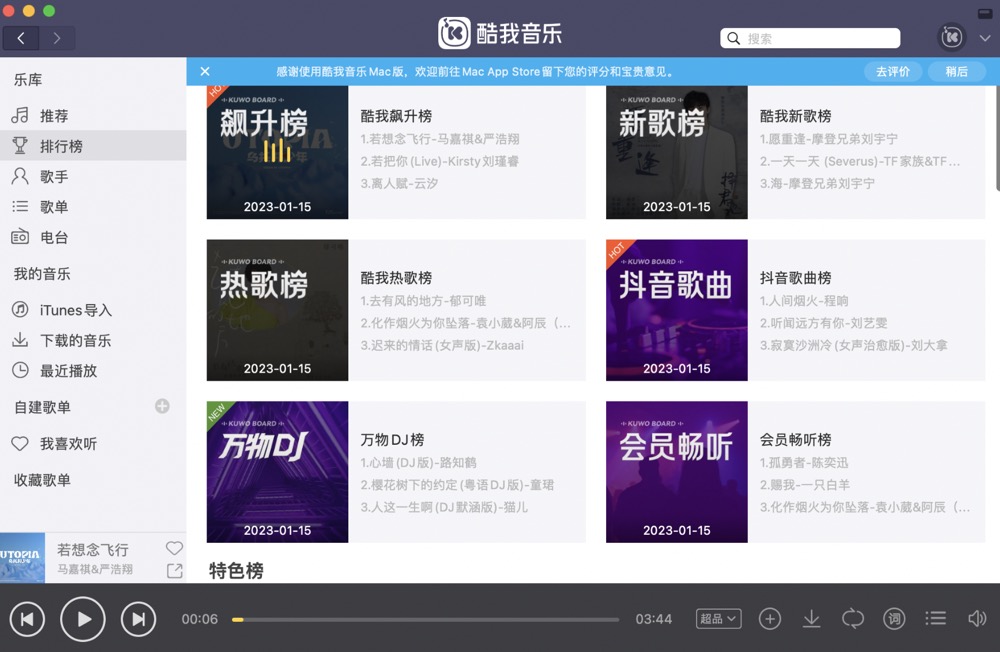Click the magnifier icon in search box
Image resolution: width=1000 pixels, height=652 pixels.
[x=733, y=38]
